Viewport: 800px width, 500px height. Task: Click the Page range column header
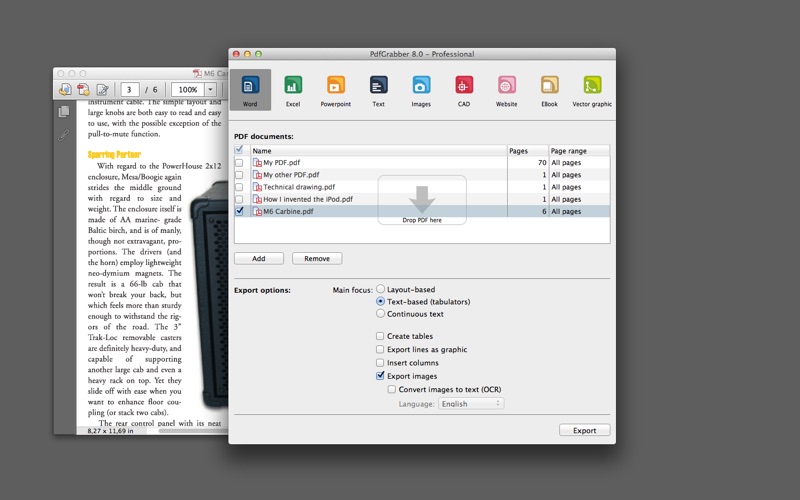(x=579, y=151)
